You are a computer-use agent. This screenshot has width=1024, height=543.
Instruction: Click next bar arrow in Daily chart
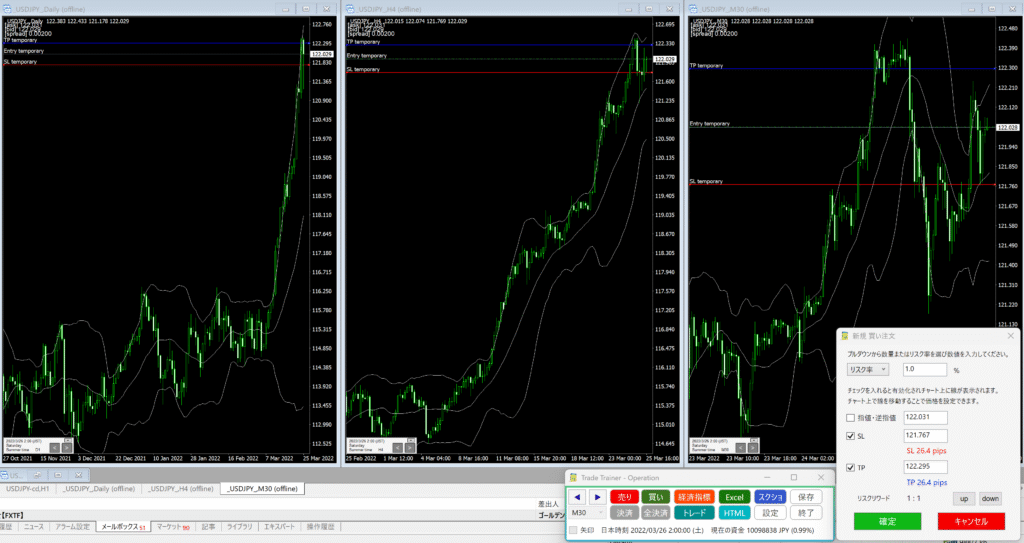click(x=67, y=448)
